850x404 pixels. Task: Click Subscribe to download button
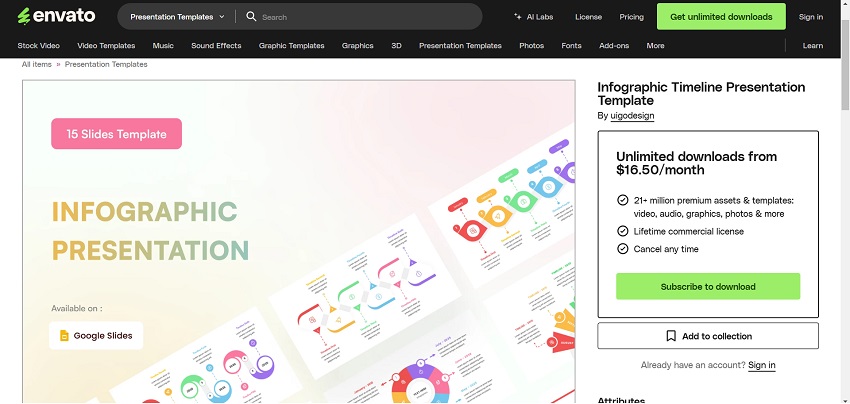tap(708, 286)
